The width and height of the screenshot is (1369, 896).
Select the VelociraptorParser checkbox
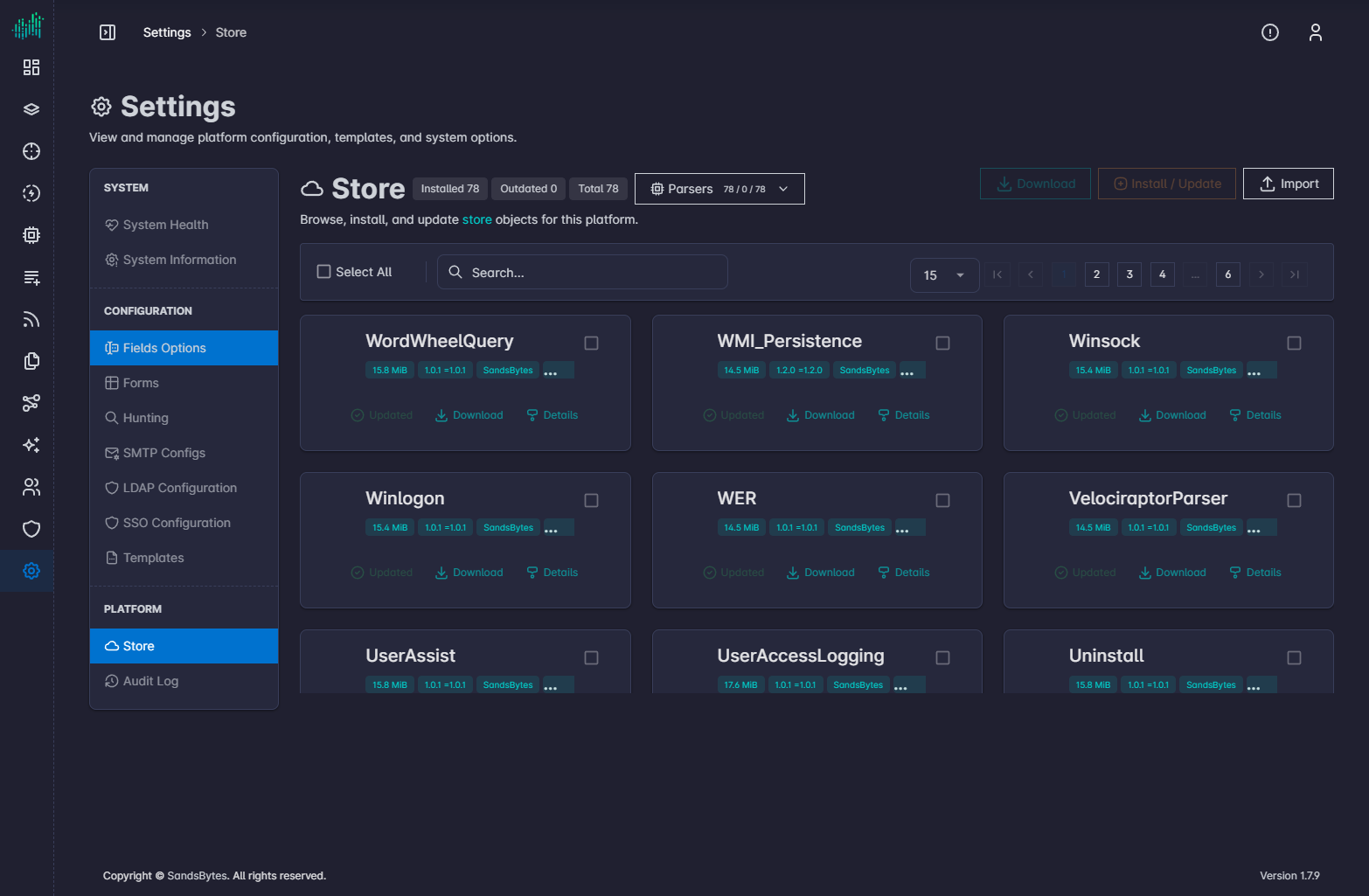click(x=1294, y=500)
